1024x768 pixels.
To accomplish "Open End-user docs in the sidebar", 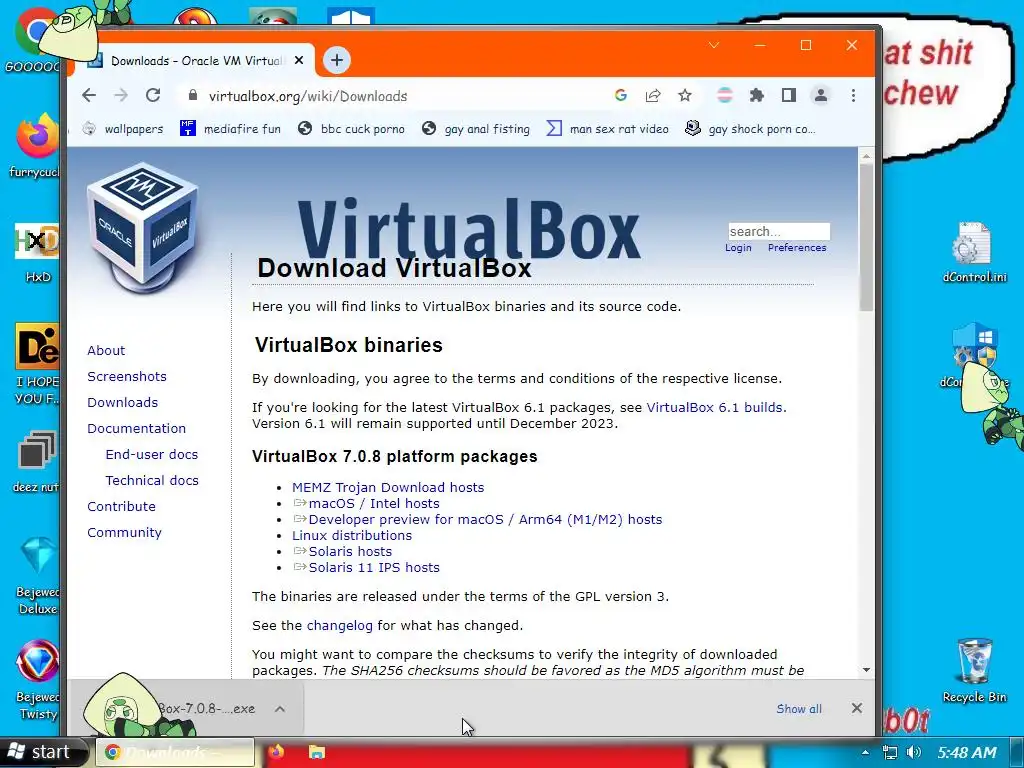I will pos(152,455).
